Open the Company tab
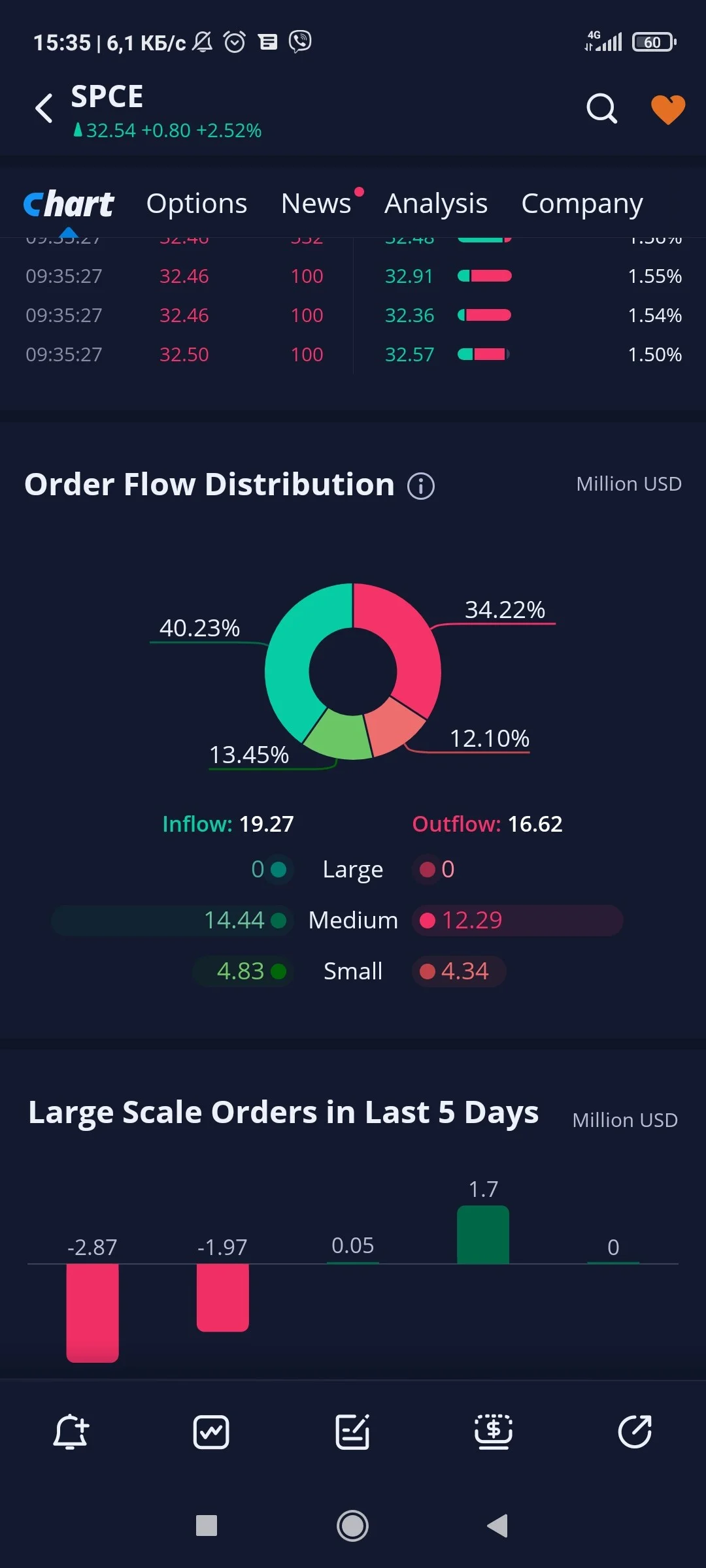 click(x=582, y=204)
